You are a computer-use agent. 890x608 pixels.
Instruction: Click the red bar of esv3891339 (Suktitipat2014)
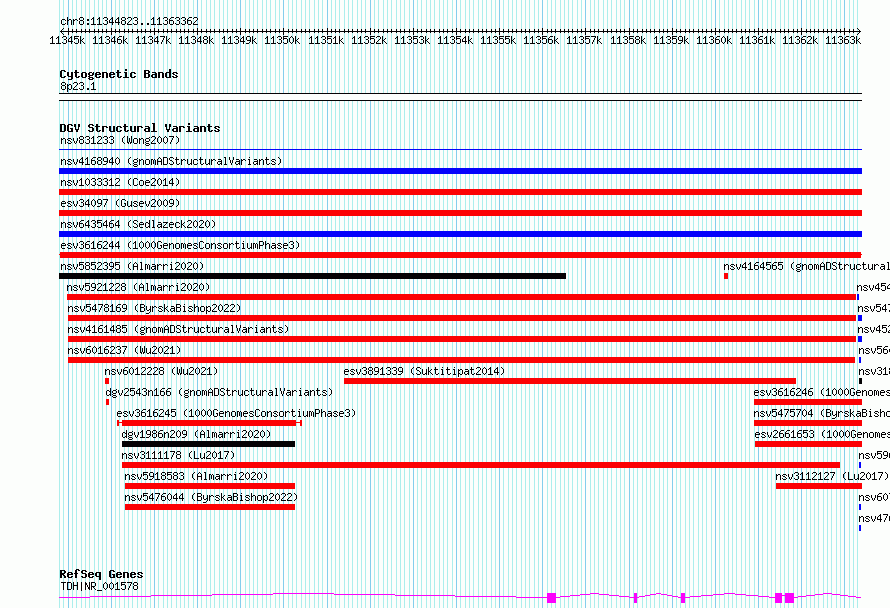[x=570, y=381]
